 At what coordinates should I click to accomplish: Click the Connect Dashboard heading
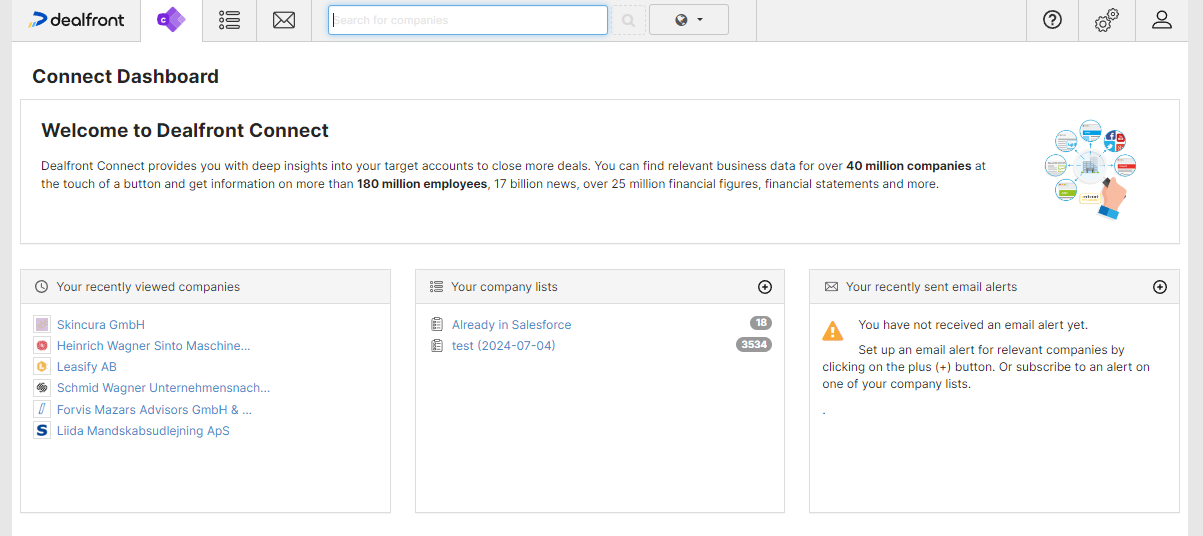tap(125, 77)
